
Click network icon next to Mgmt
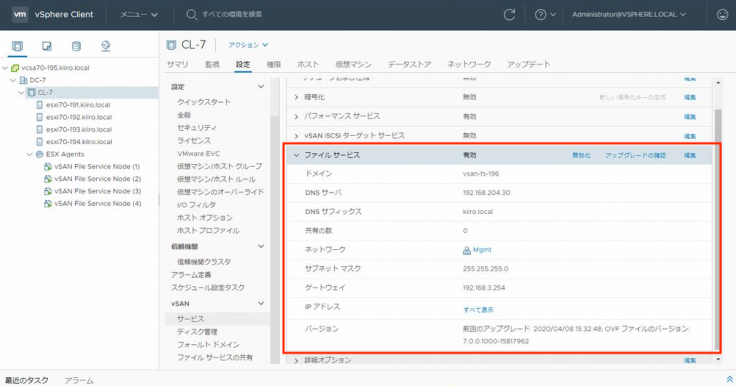(x=467, y=250)
